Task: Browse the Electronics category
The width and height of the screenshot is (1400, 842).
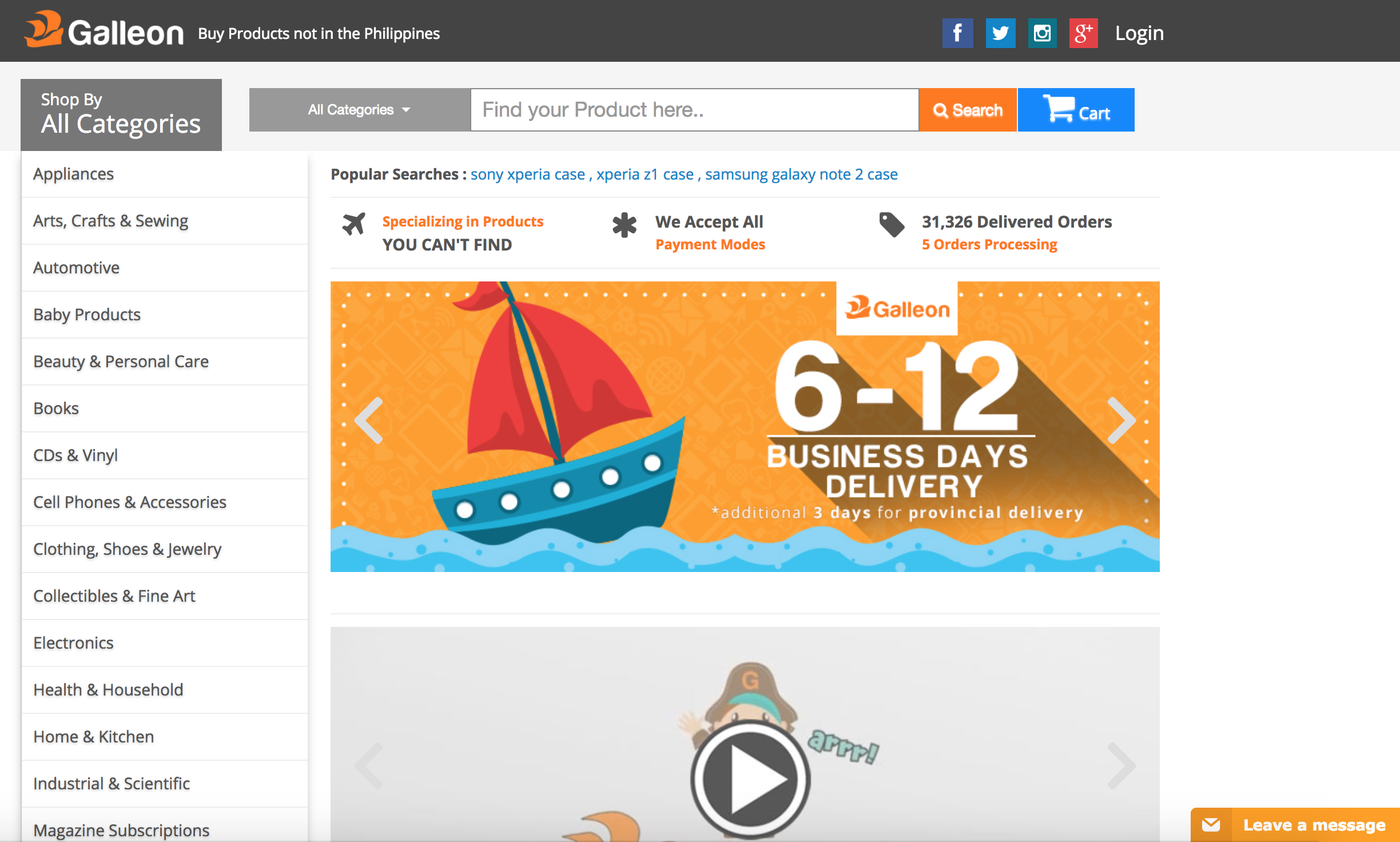Action: pyautogui.click(x=165, y=643)
